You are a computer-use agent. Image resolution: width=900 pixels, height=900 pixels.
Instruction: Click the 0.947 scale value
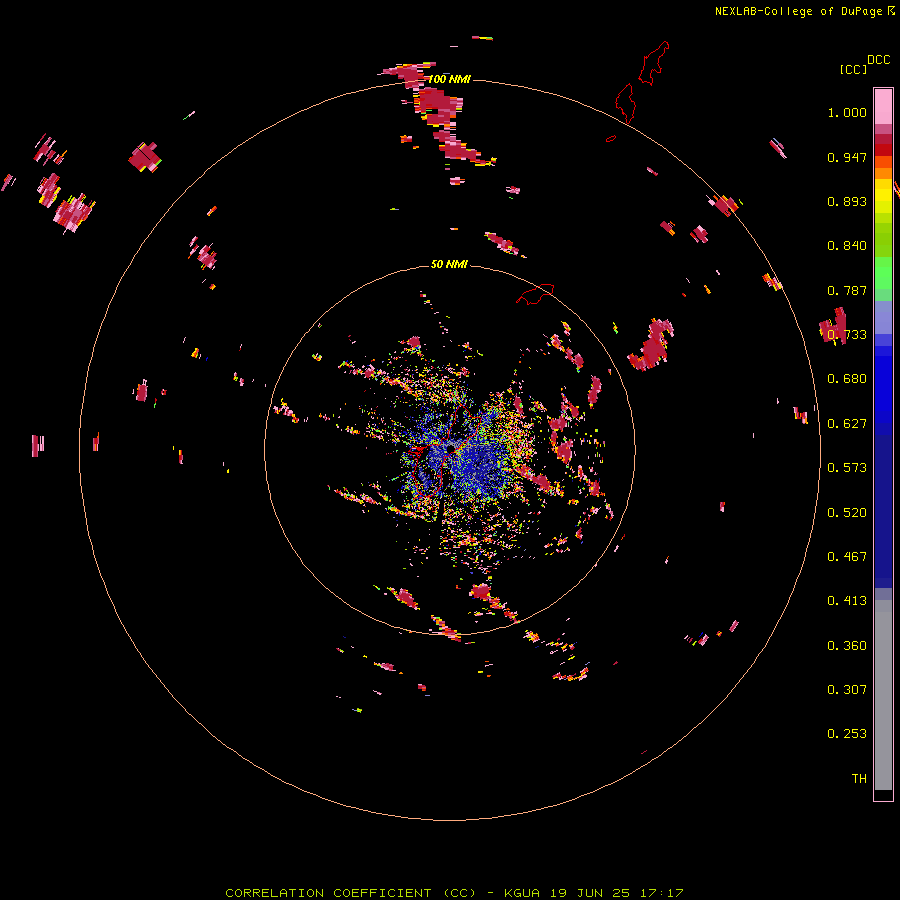[x=847, y=157]
